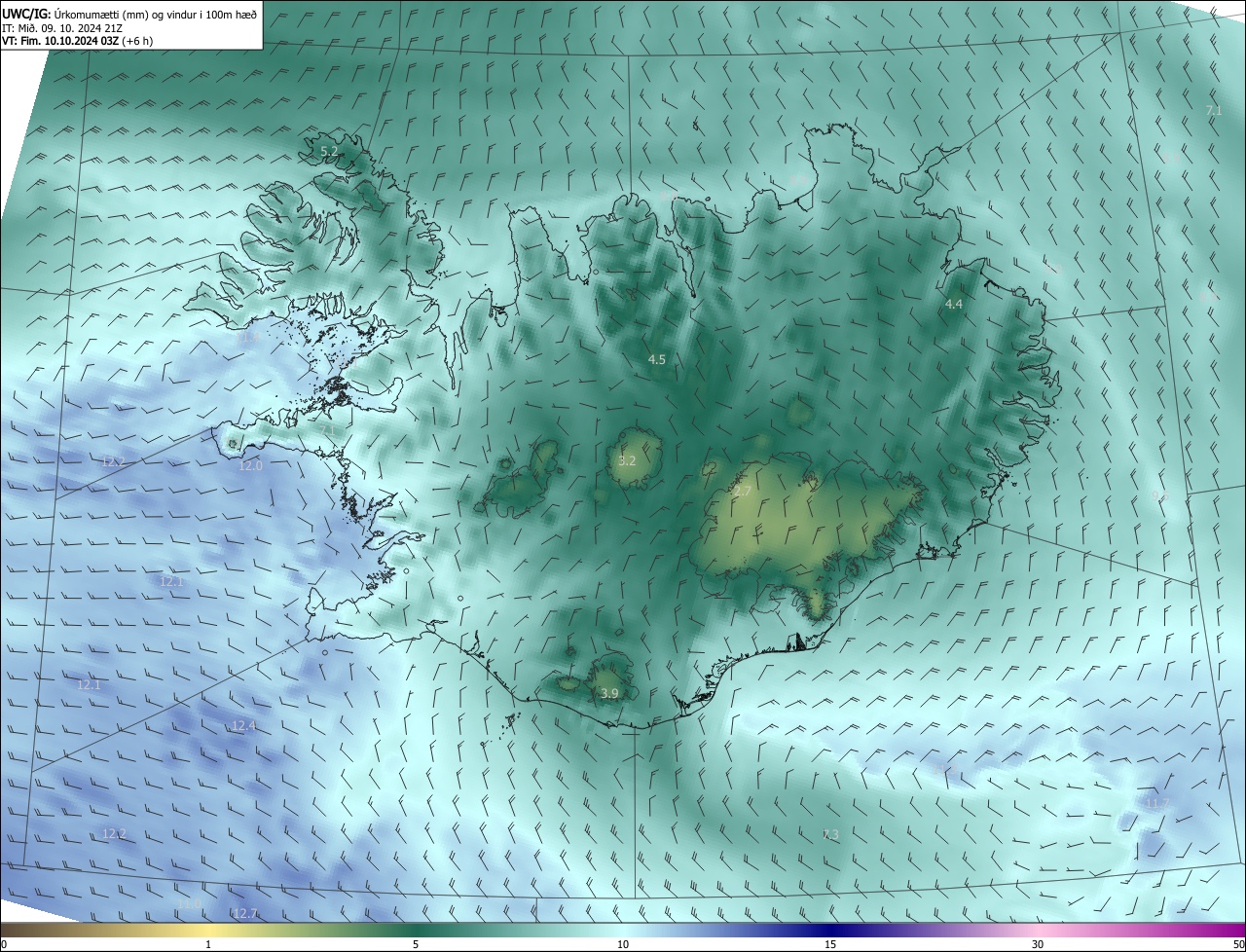Click the 4.5 value in north Iceland
The image size is (1246, 952).
657,359
